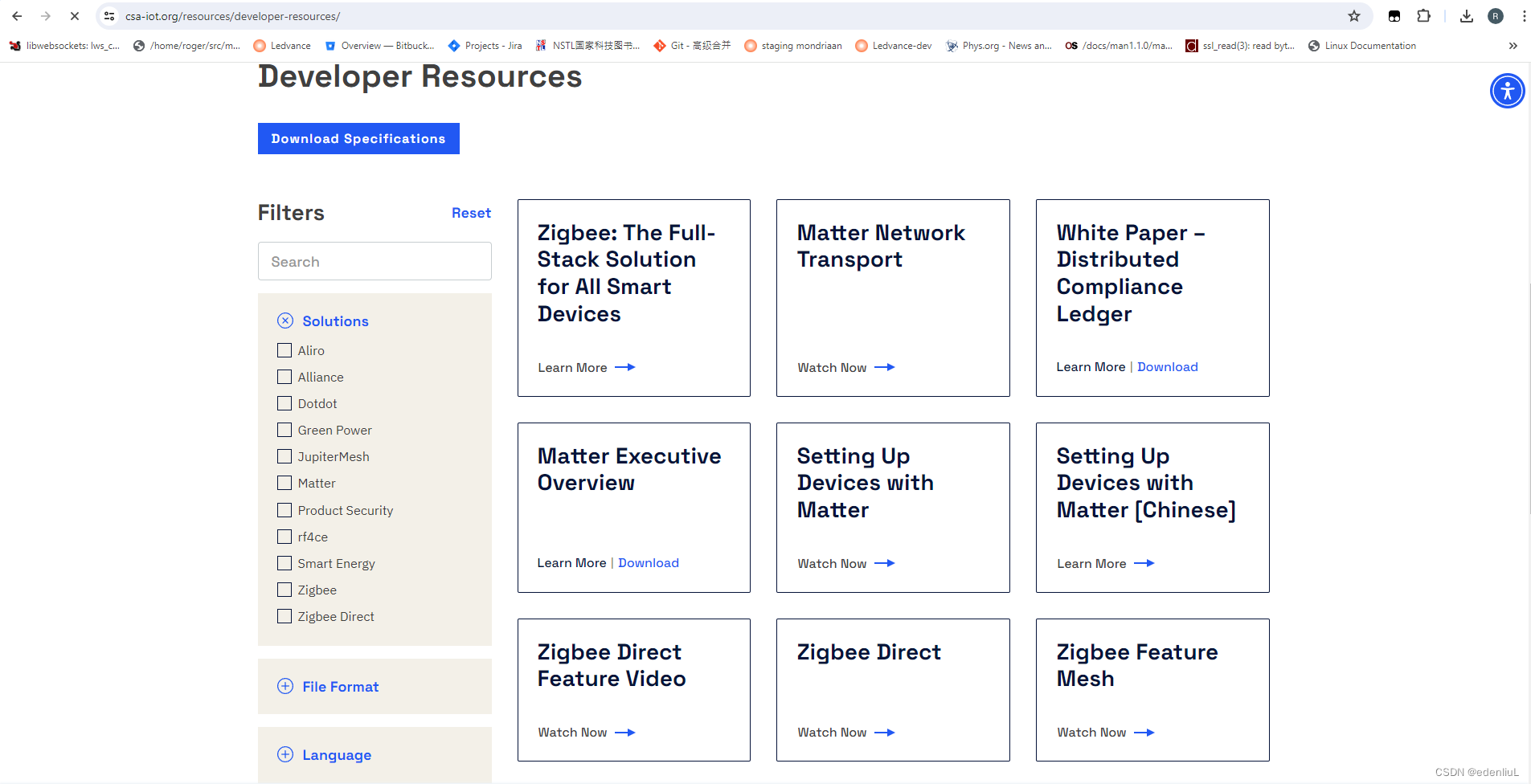
Task: Check the JupiterMesh filter checkbox
Action: click(285, 456)
